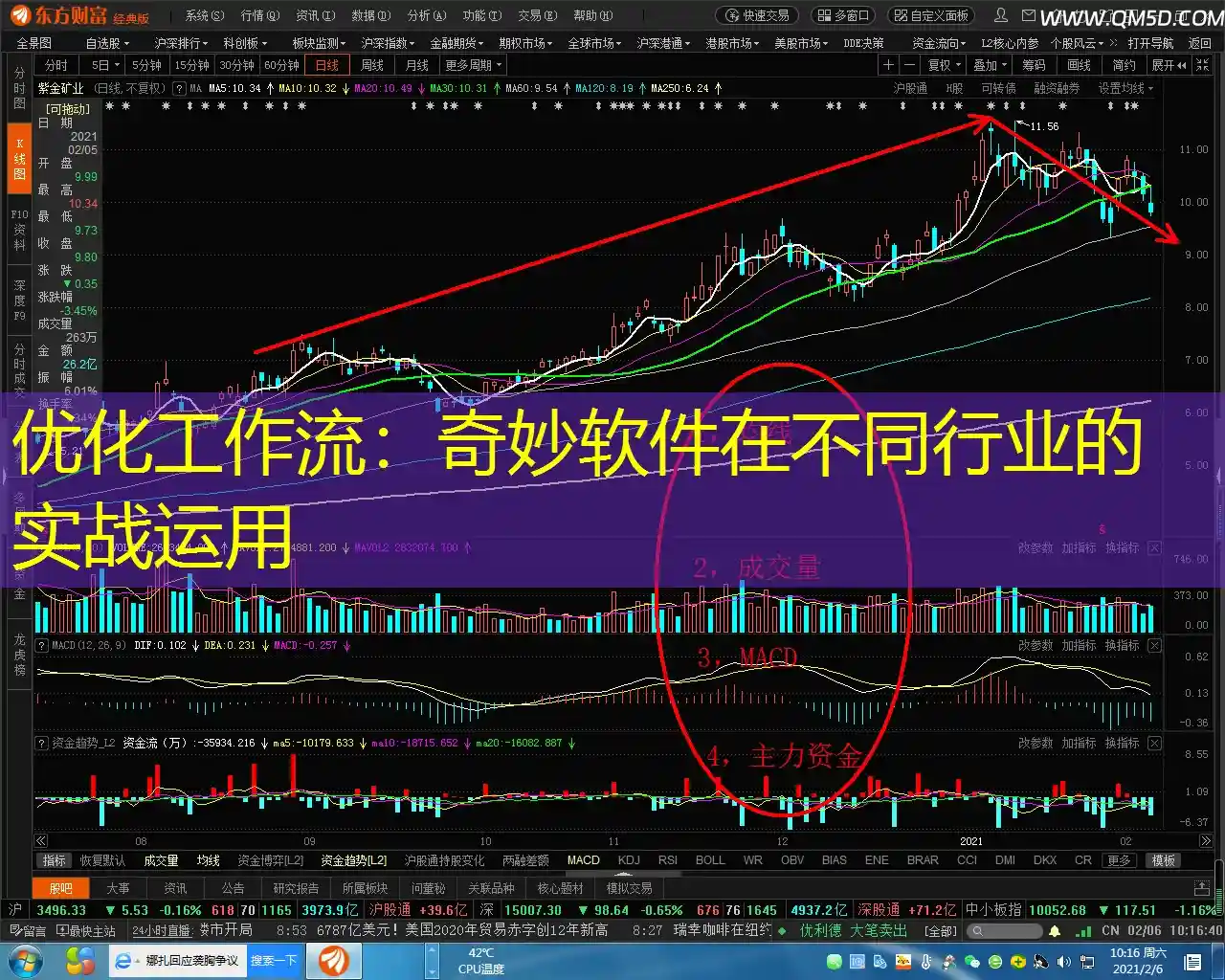Open the 系统(S) menu
This screenshot has width=1225, height=980.
coord(205,15)
